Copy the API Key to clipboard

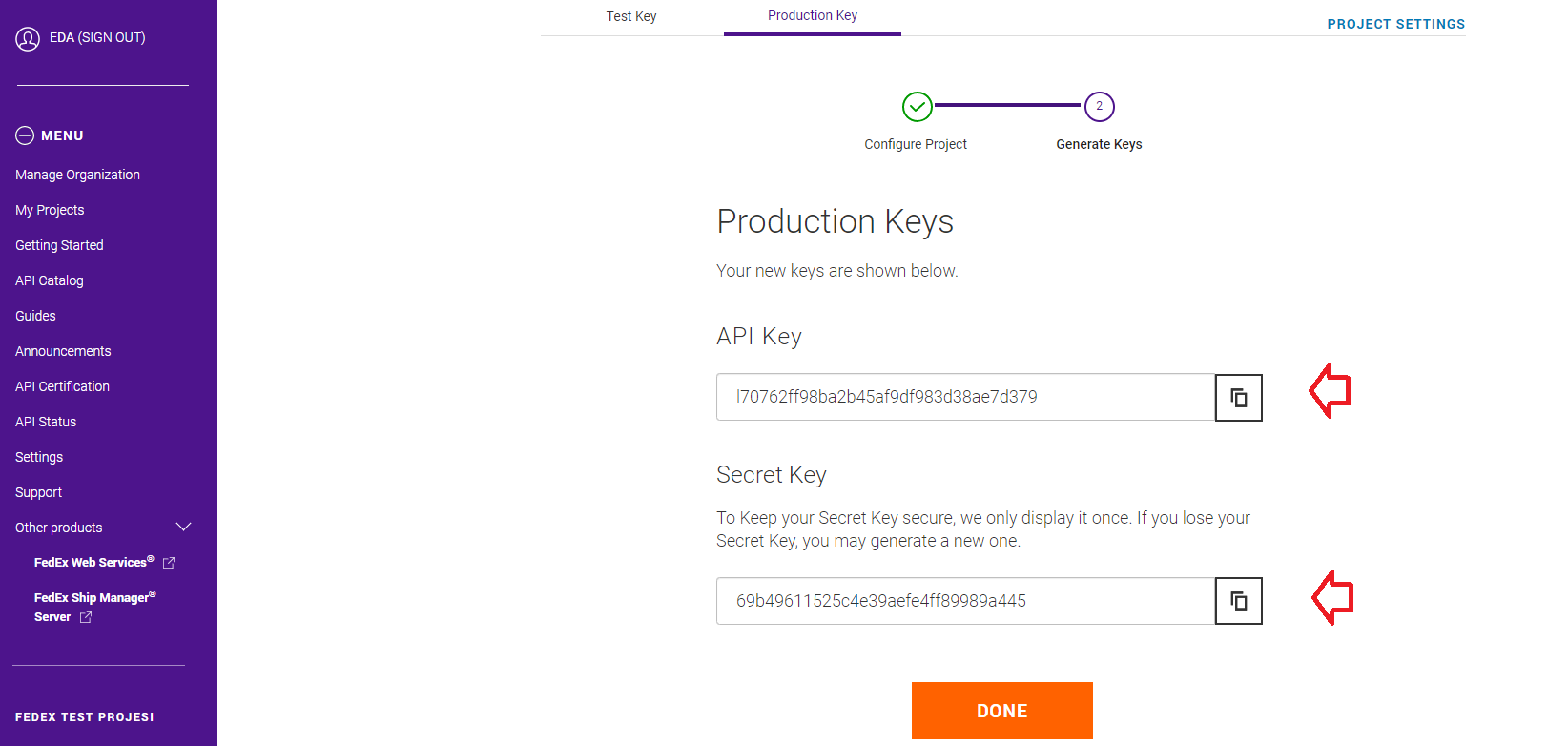pos(1238,398)
